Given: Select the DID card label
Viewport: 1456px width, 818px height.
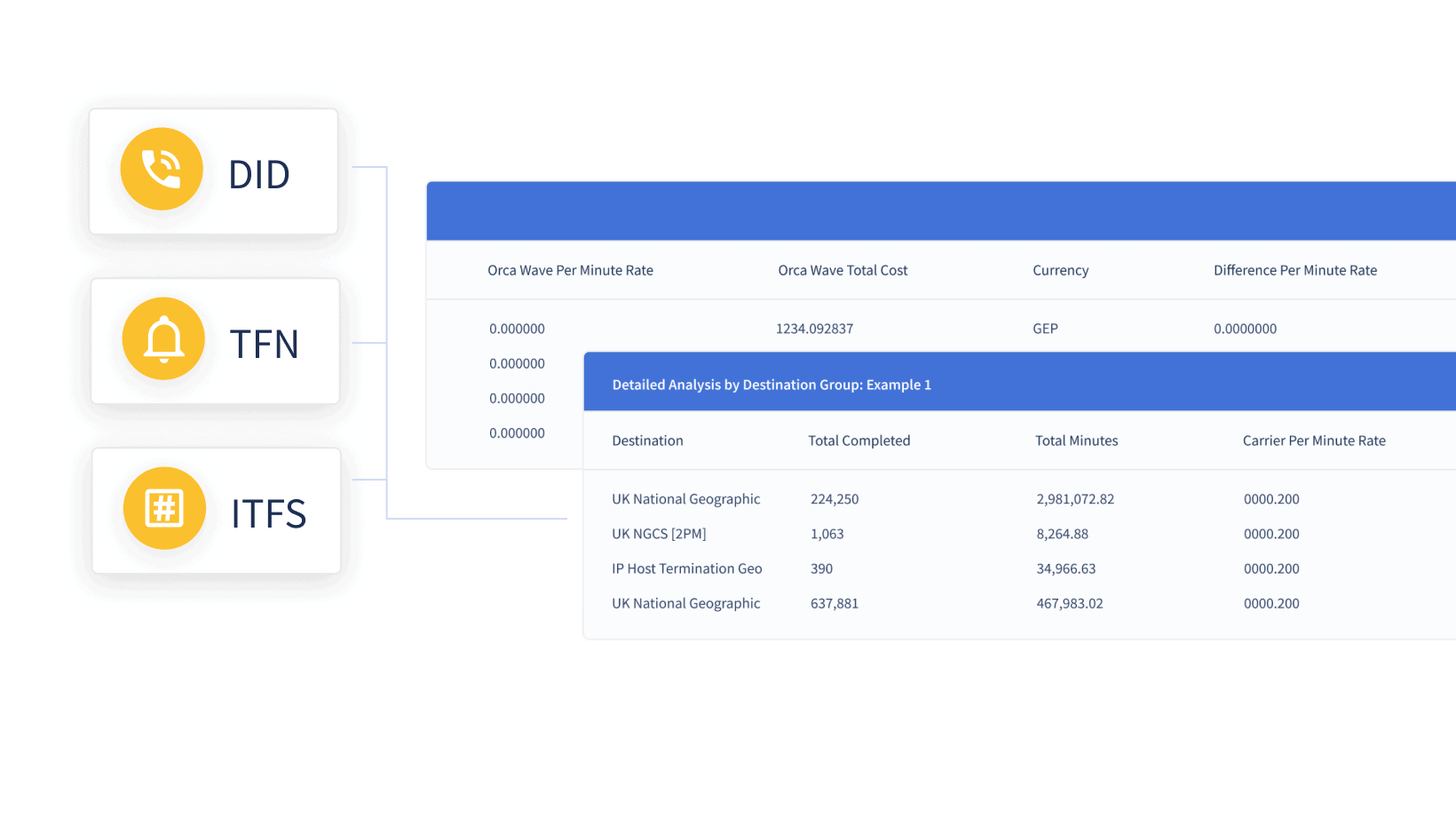Looking at the screenshot, I should click(259, 174).
